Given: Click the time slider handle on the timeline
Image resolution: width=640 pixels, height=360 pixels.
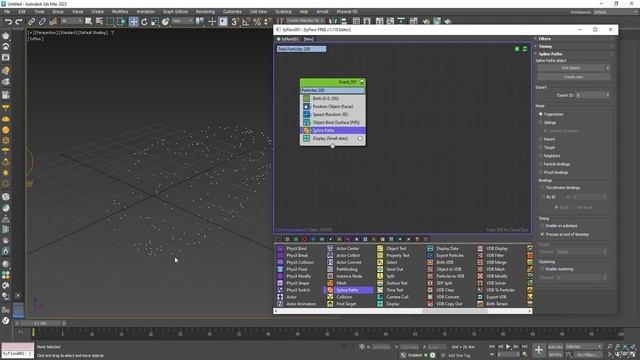Looking at the screenshot, I should [40, 323].
